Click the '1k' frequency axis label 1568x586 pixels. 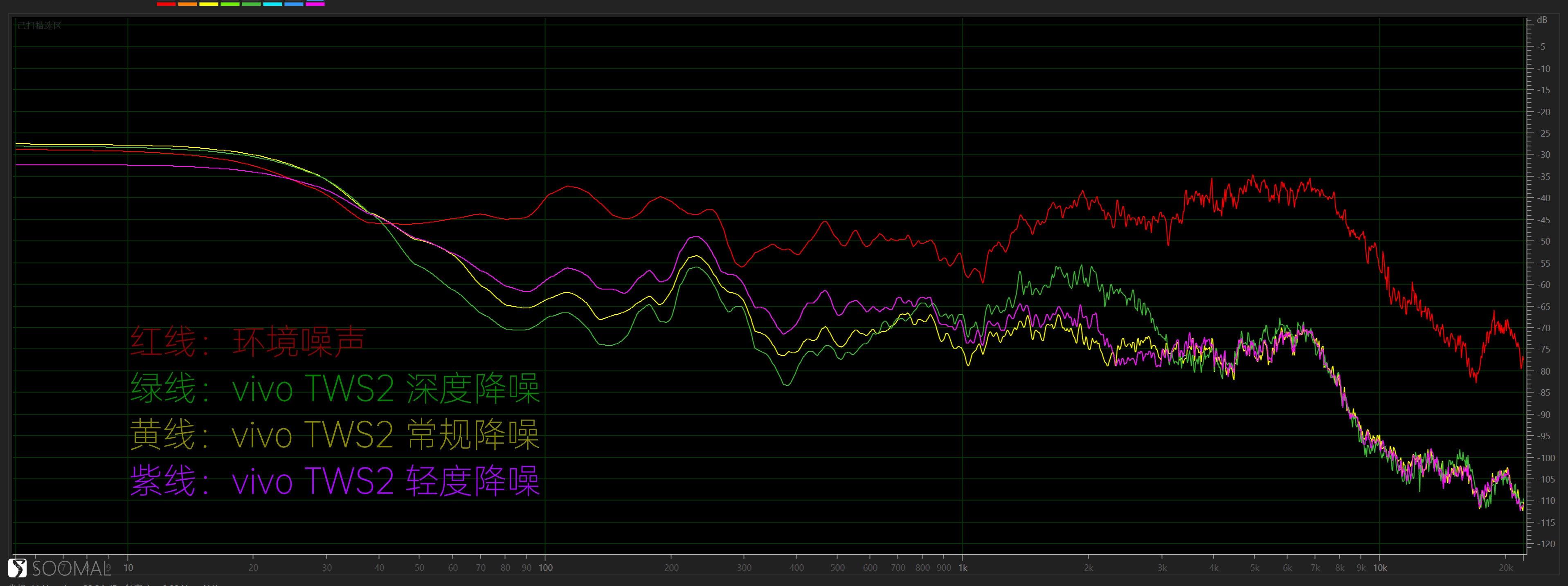pyautogui.click(x=962, y=568)
